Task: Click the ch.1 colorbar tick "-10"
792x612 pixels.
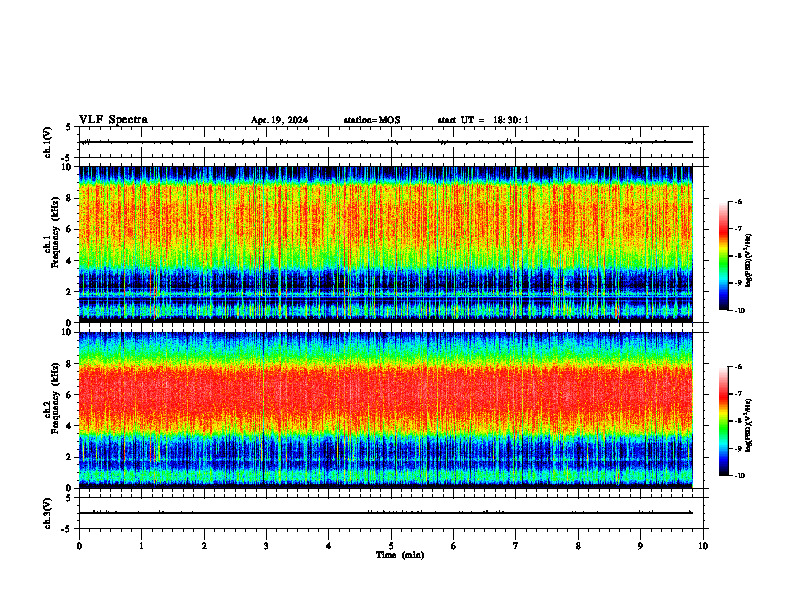Action: 739,311
